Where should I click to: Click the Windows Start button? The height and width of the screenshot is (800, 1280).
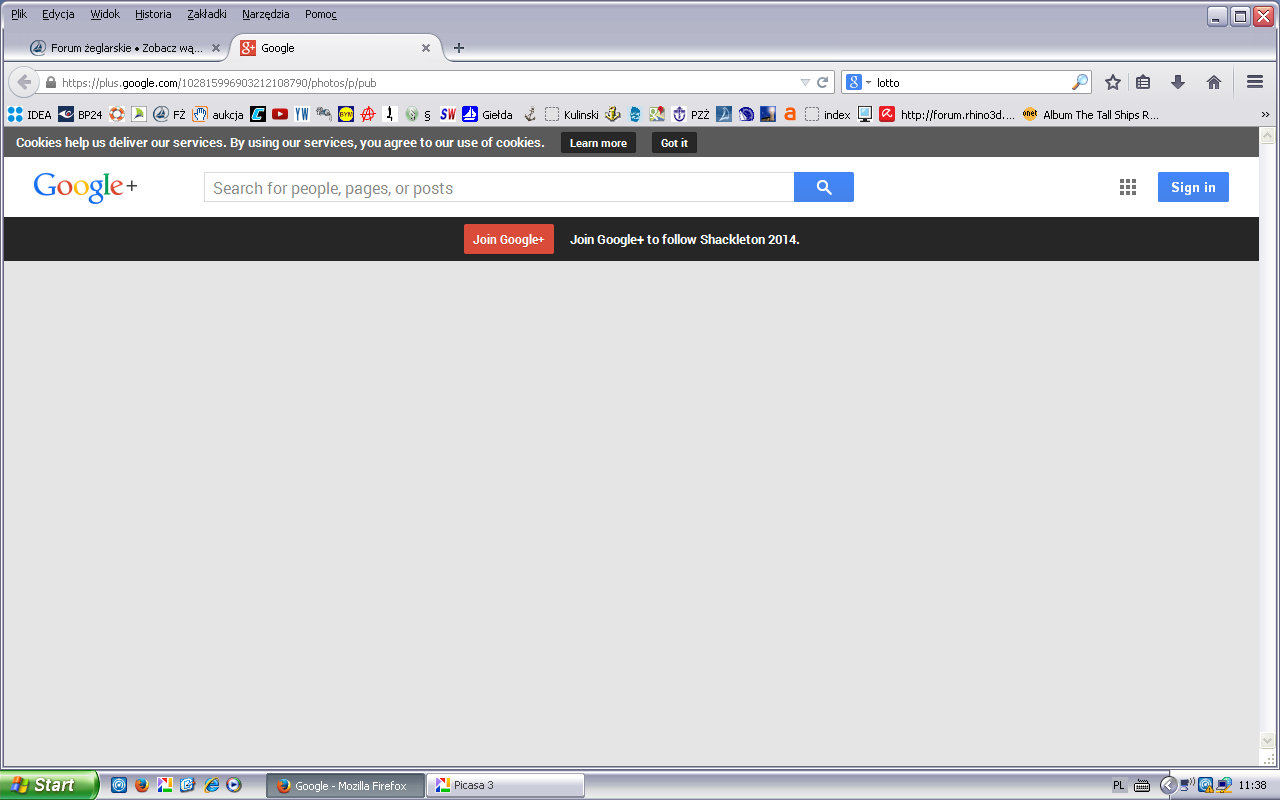click(x=49, y=785)
